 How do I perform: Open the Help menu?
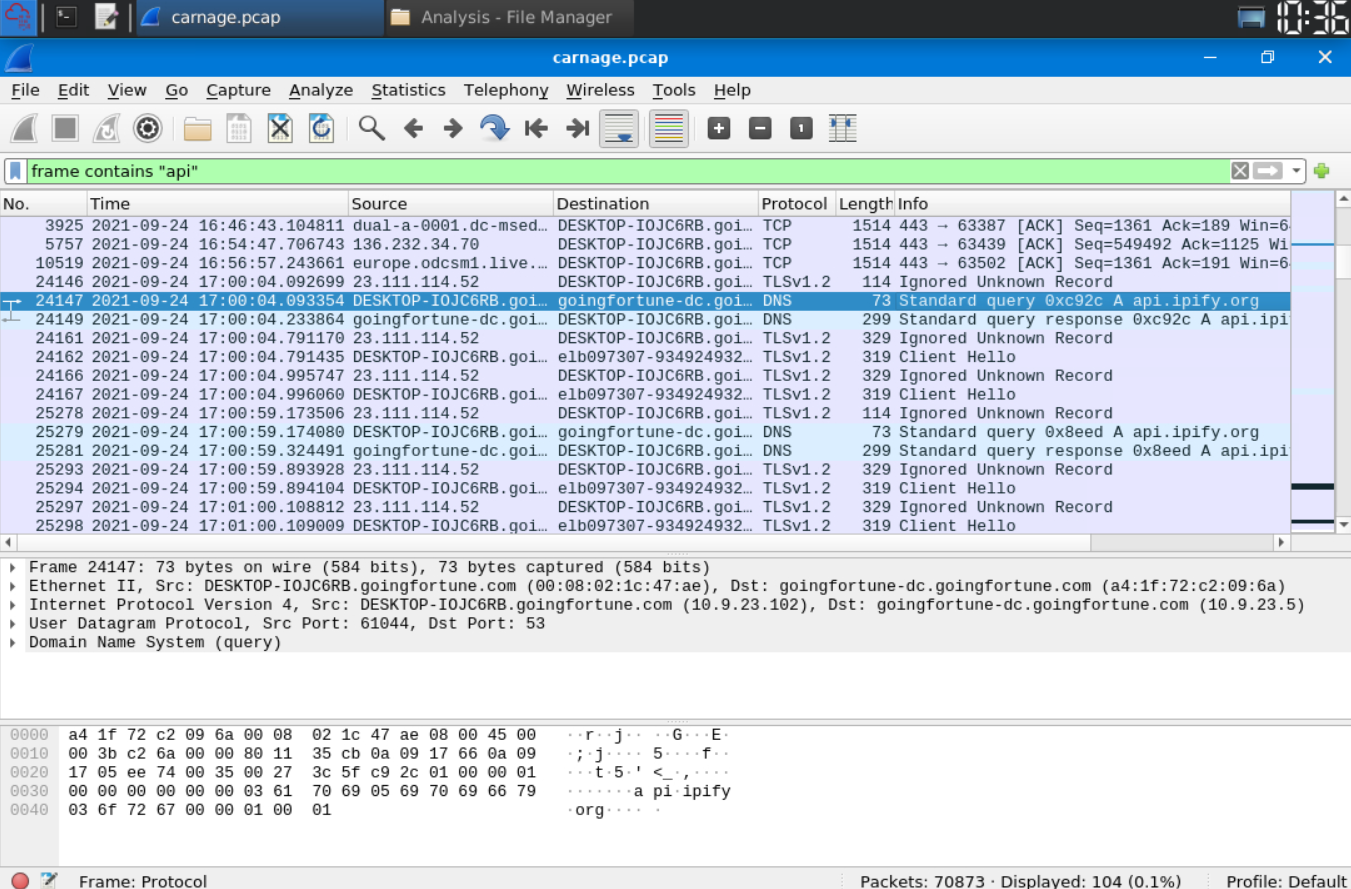tap(732, 90)
